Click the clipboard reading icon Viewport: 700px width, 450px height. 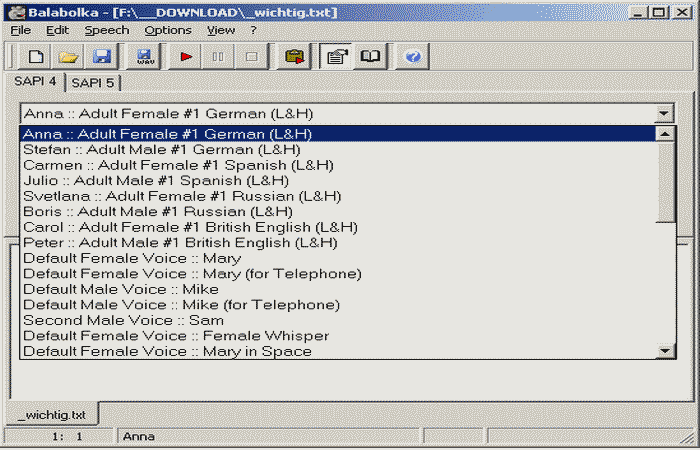pos(294,57)
